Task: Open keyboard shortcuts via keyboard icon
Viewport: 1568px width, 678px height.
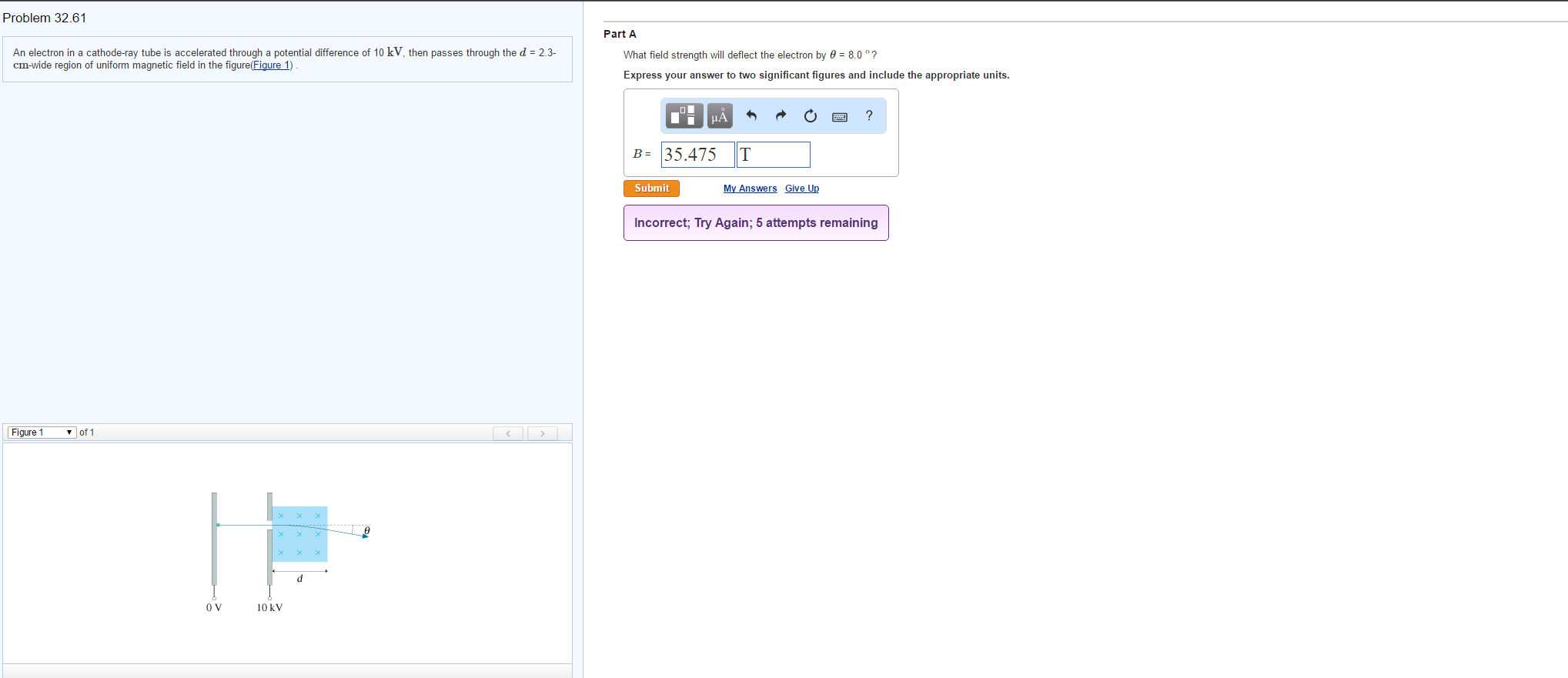Action: point(840,117)
